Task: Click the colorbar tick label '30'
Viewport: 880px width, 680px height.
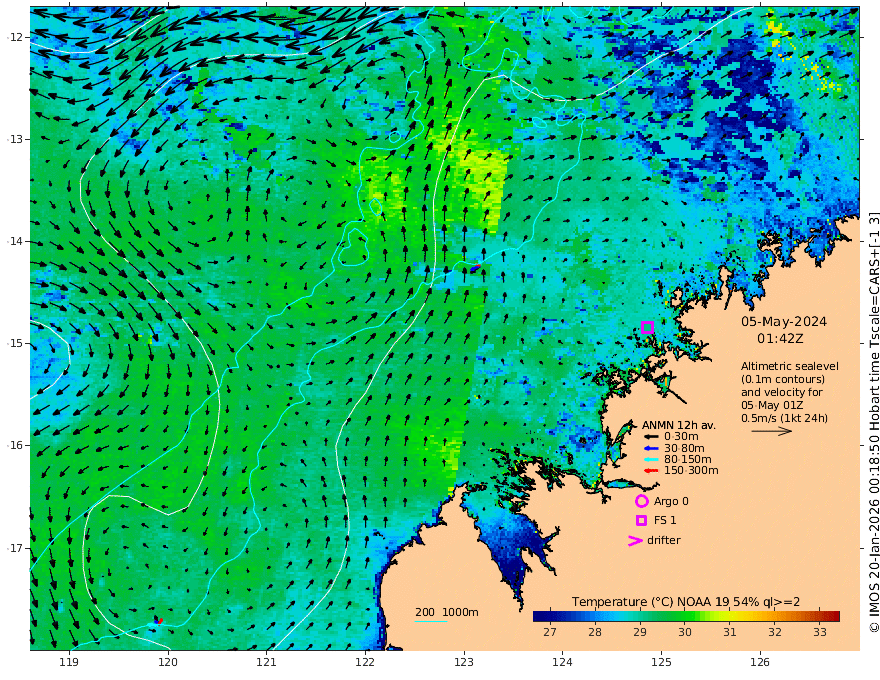Action: pyautogui.click(x=685, y=632)
